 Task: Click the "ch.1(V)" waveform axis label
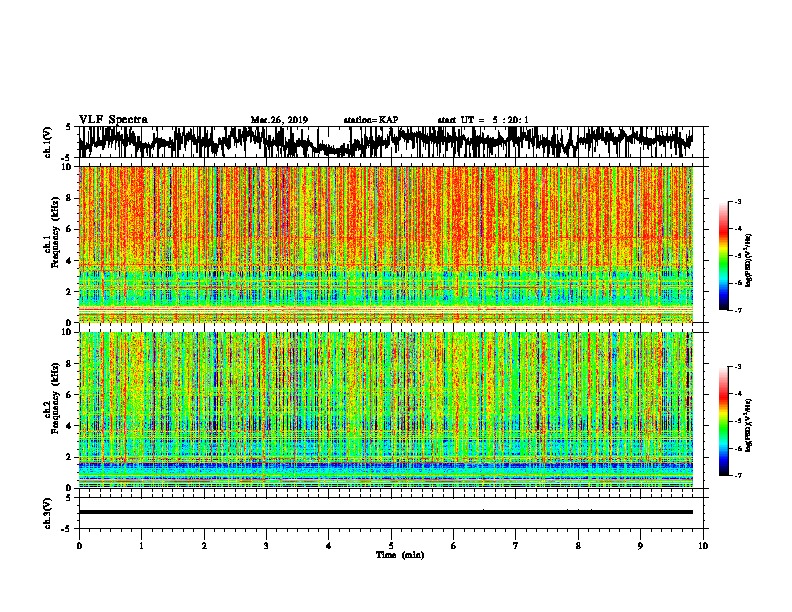48,142
